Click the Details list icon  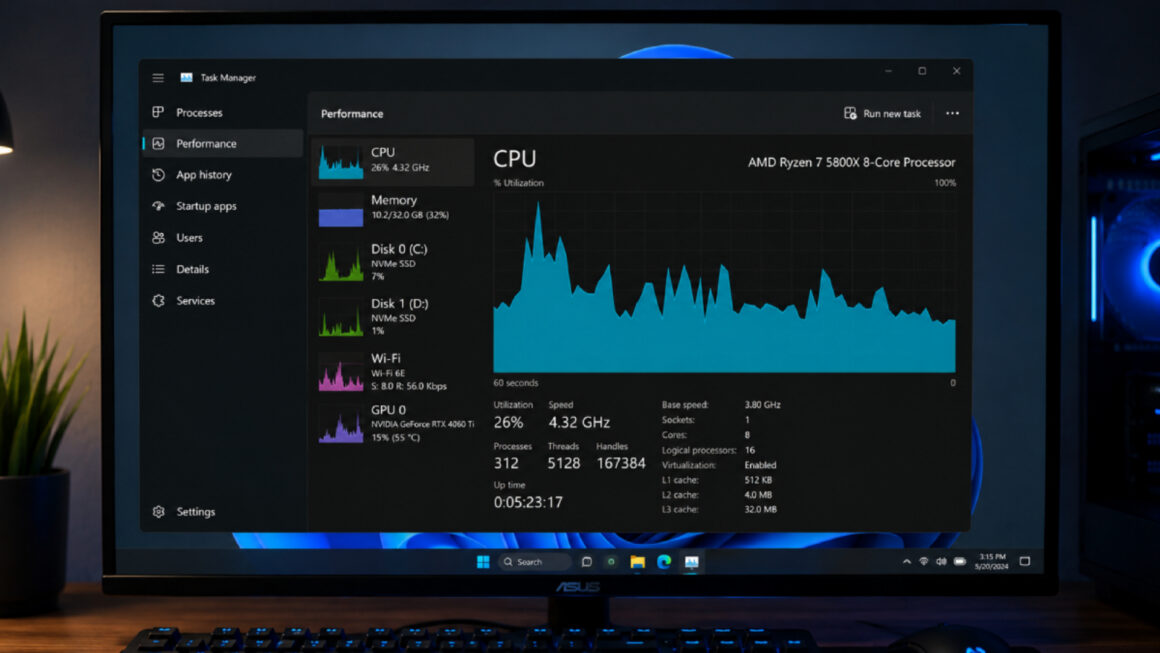point(158,269)
